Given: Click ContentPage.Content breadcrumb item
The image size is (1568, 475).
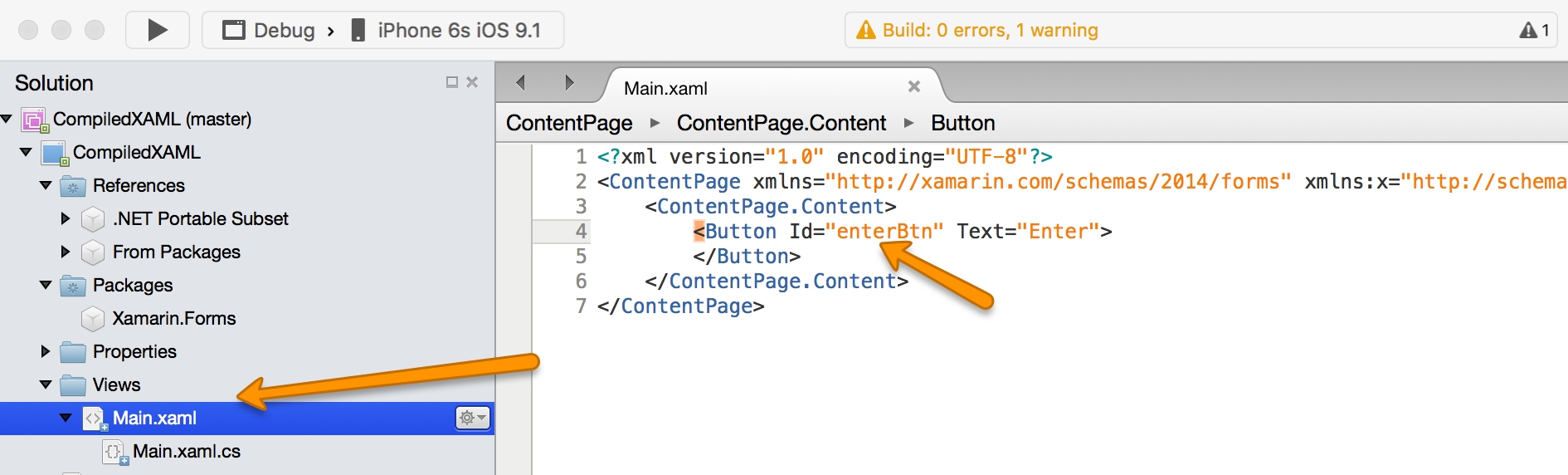Looking at the screenshot, I should pyautogui.click(x=781, y=123).
